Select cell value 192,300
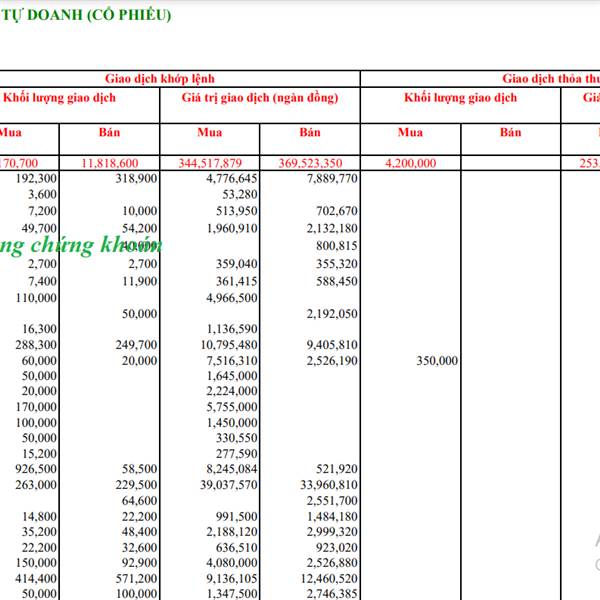Screen dimensions: 600x600 pyautogui.click(x=36, y=178)
